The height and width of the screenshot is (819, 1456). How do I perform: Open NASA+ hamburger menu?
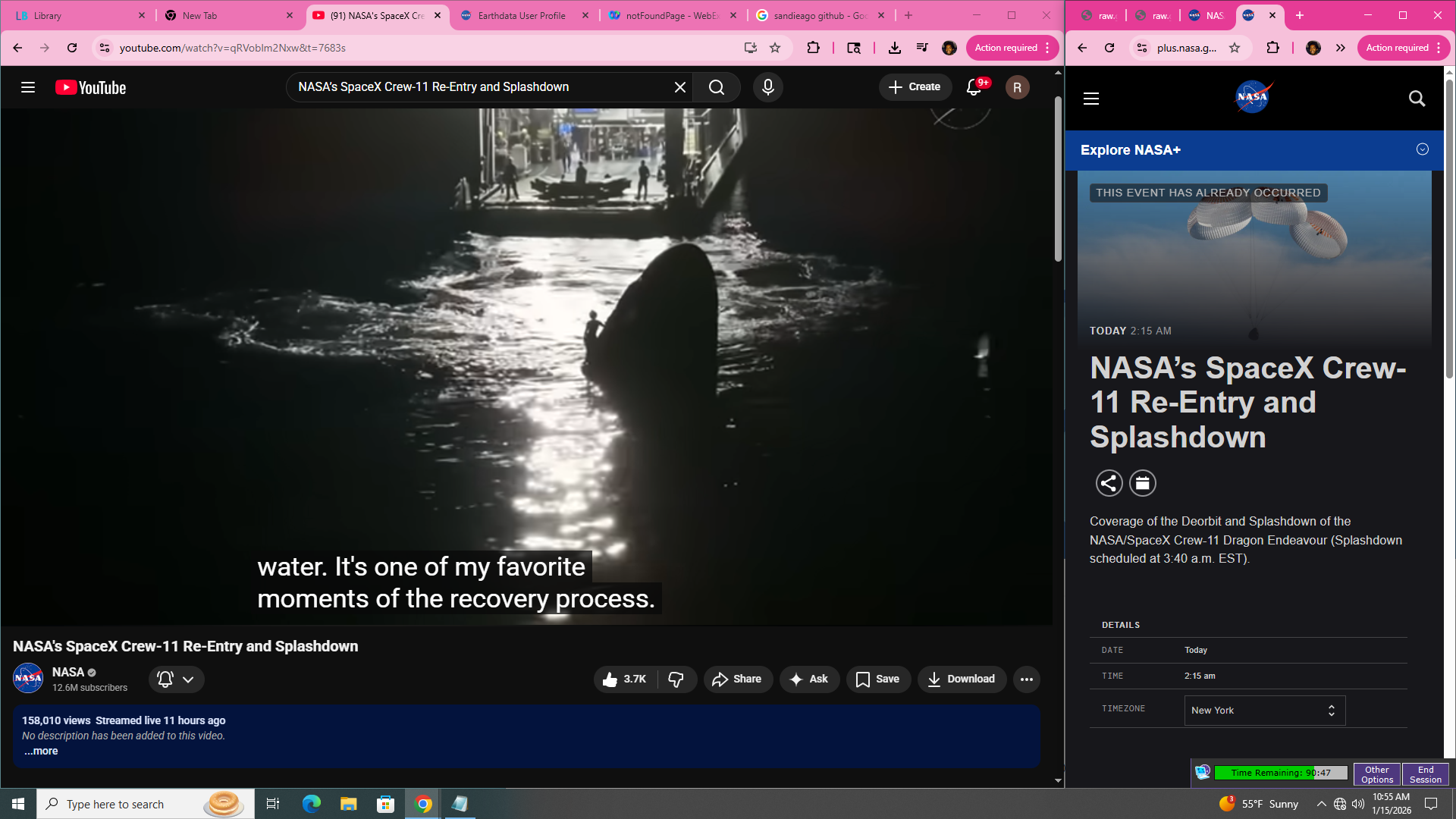click(1091, 99)
